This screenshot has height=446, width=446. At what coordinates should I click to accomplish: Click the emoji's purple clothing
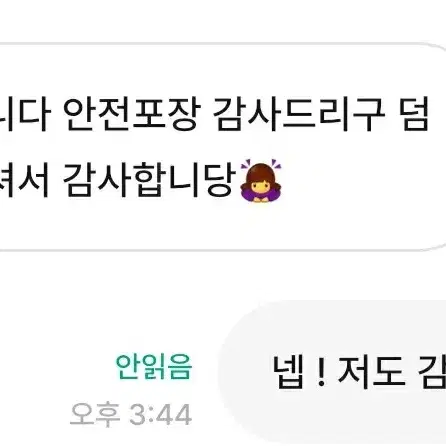tap(261, 196)
